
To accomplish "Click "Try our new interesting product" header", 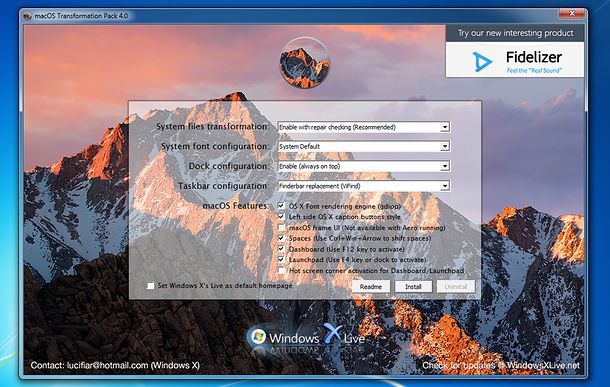I will pos(515,33).
